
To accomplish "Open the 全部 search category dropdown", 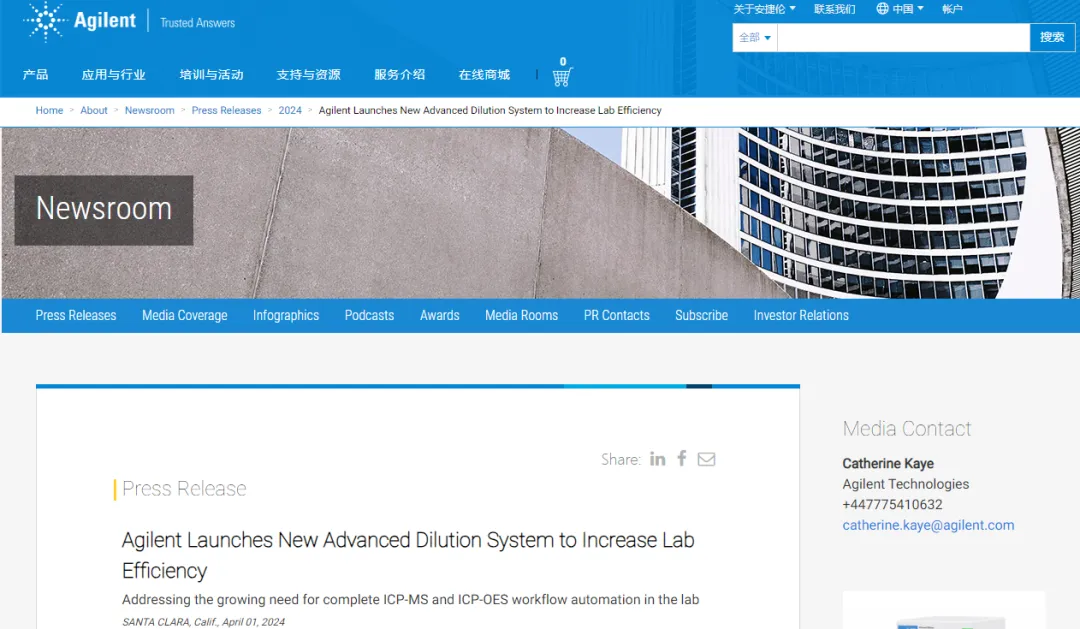I will (x=755, y=38).
